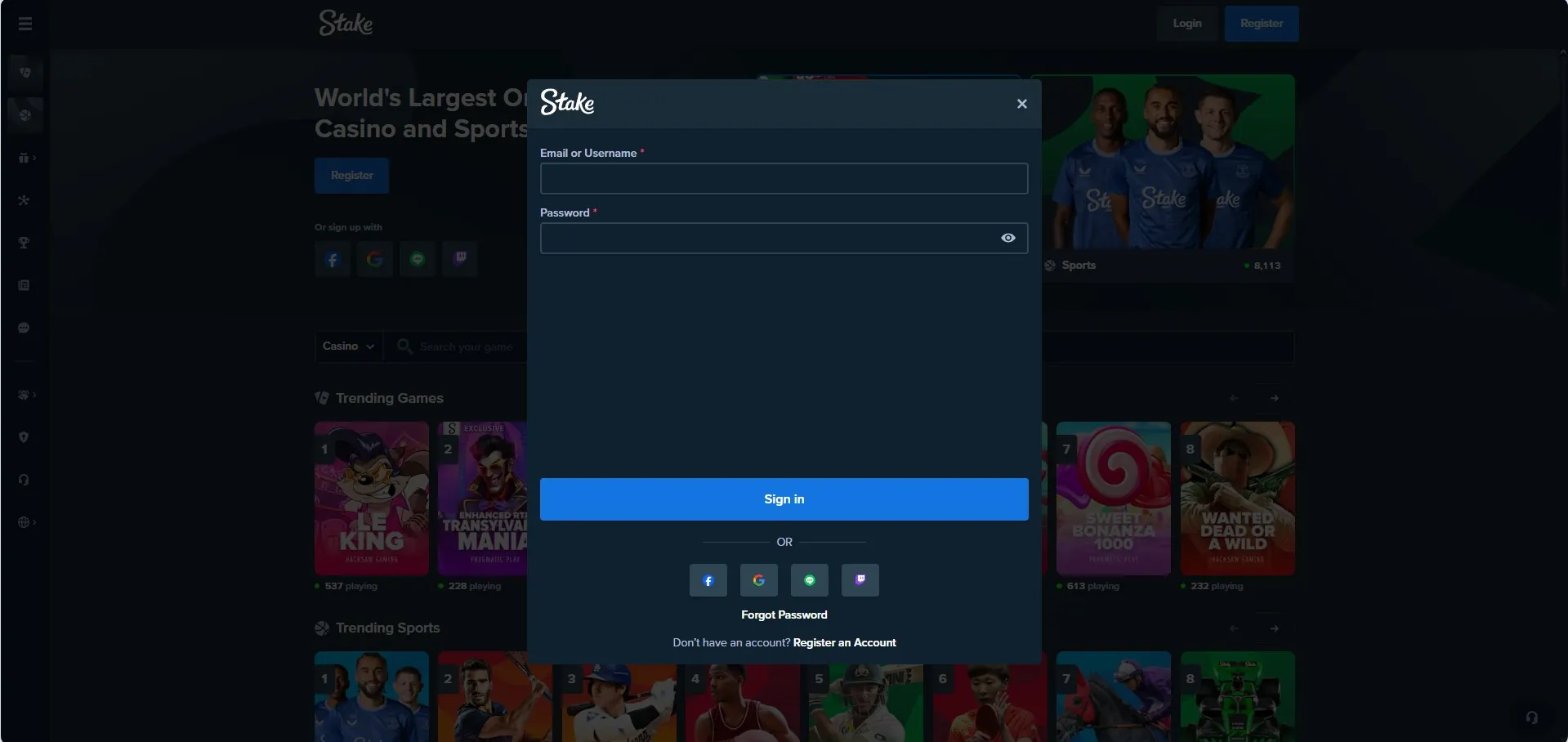Collapse the sidebar with the hamburger icon
The image size is (1568, 742).
[25, 24]
